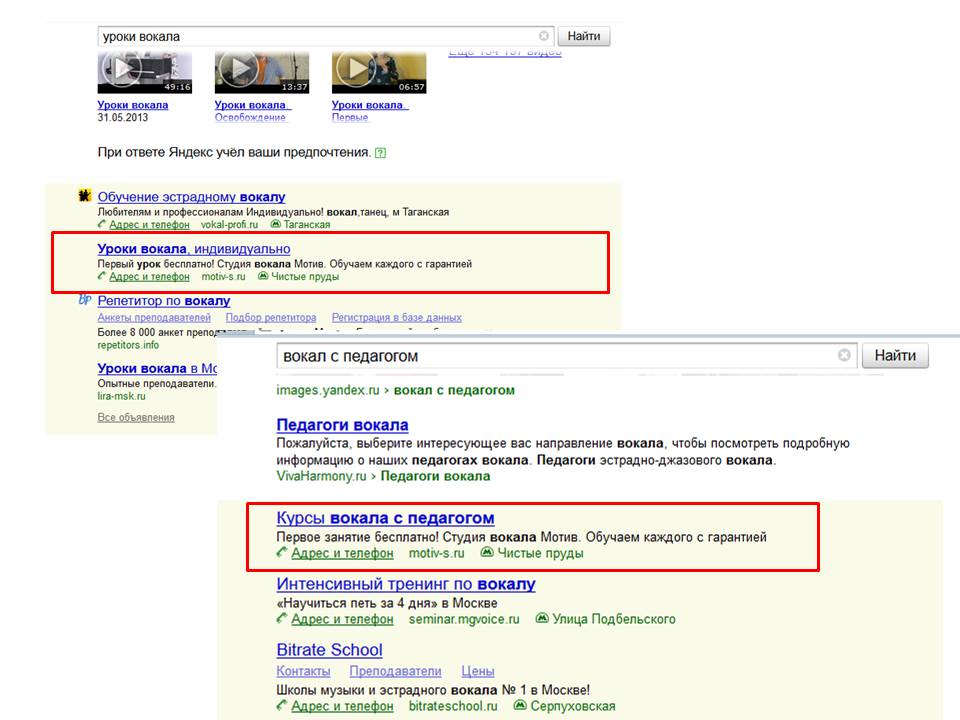Click the repetitors.info green URL
The image size is (960, 720).
click(128, 345)
